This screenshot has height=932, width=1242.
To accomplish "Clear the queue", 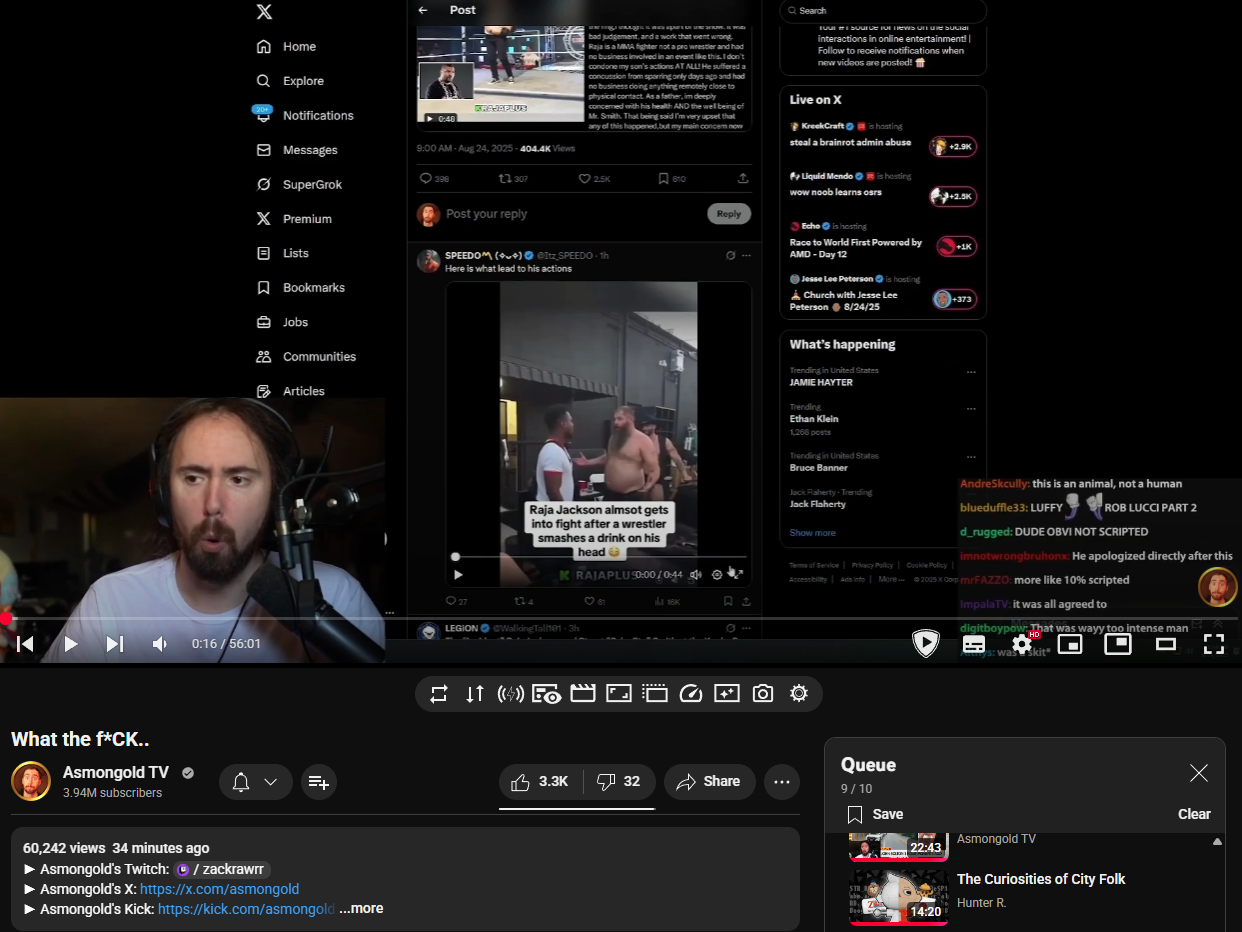I will click(x=1194, y=814).
